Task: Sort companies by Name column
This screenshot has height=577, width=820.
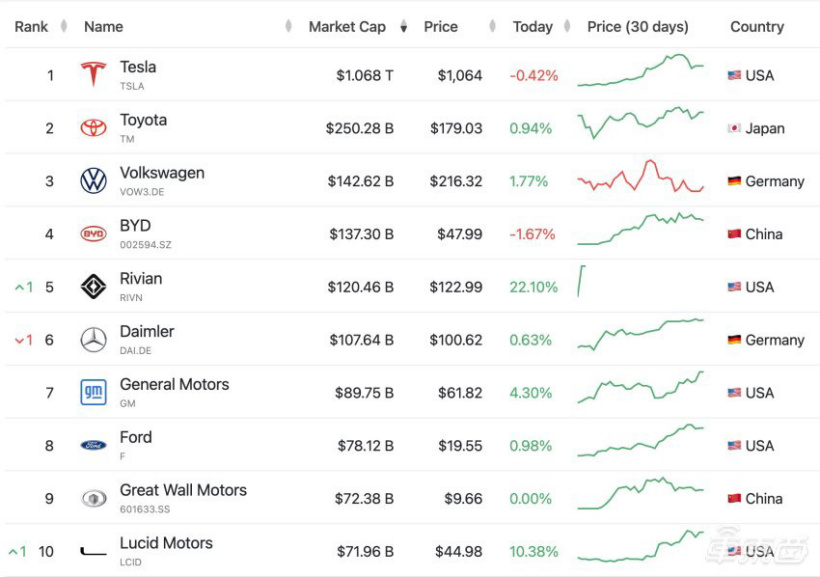Action: 104,27
